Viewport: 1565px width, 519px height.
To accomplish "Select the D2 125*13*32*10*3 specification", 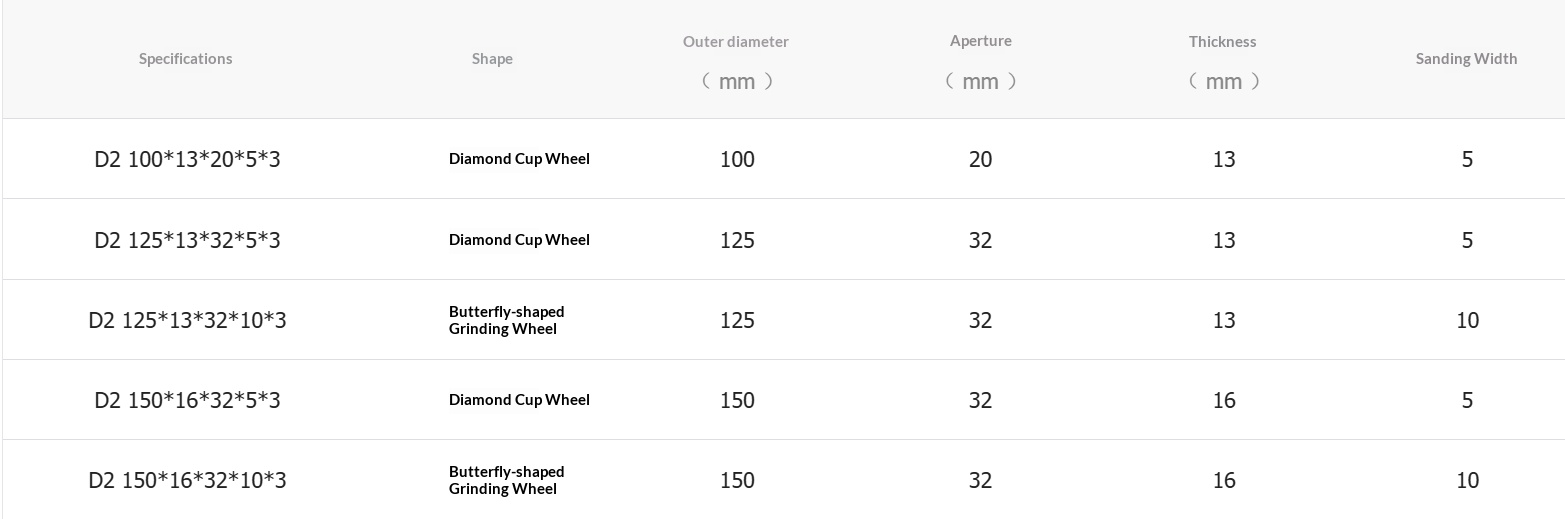I will (x=187, y=320).
